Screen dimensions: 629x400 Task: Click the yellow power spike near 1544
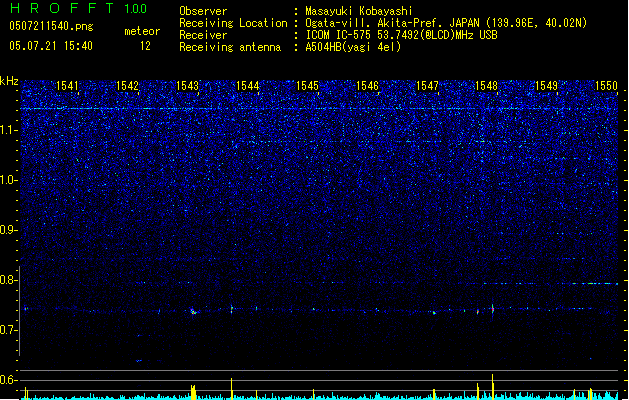click(x=231, y=388)
